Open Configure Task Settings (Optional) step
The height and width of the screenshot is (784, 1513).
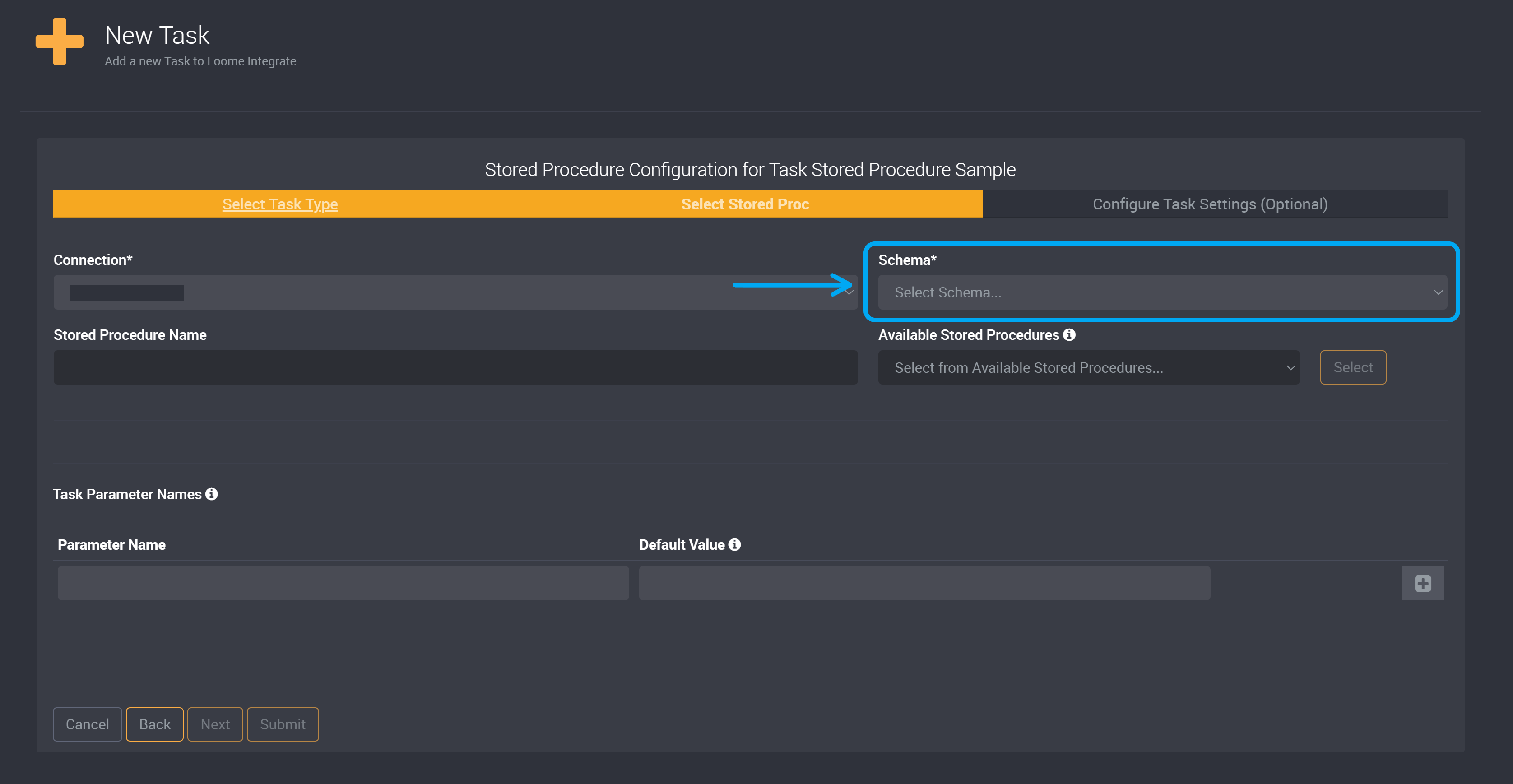[1210, 204]
